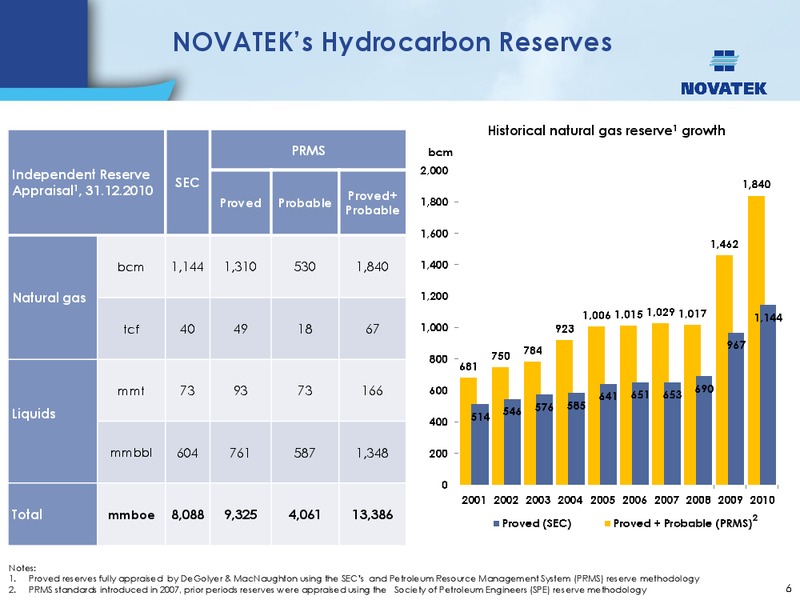Click the 530 table cell
This screenshot has height=600, width=800.
pyautogui.click(x=305, y=267)
